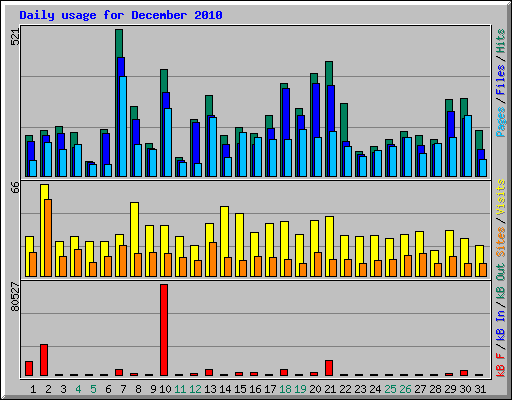
Task: Click the '521' hits axis label
Action: click(x=15, y=36)
